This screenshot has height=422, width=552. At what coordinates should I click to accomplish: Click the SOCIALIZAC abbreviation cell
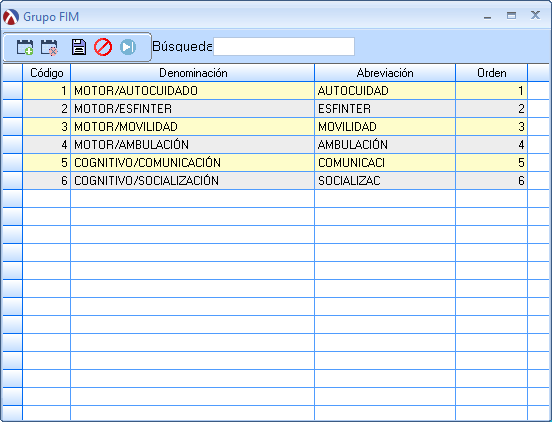385,181
